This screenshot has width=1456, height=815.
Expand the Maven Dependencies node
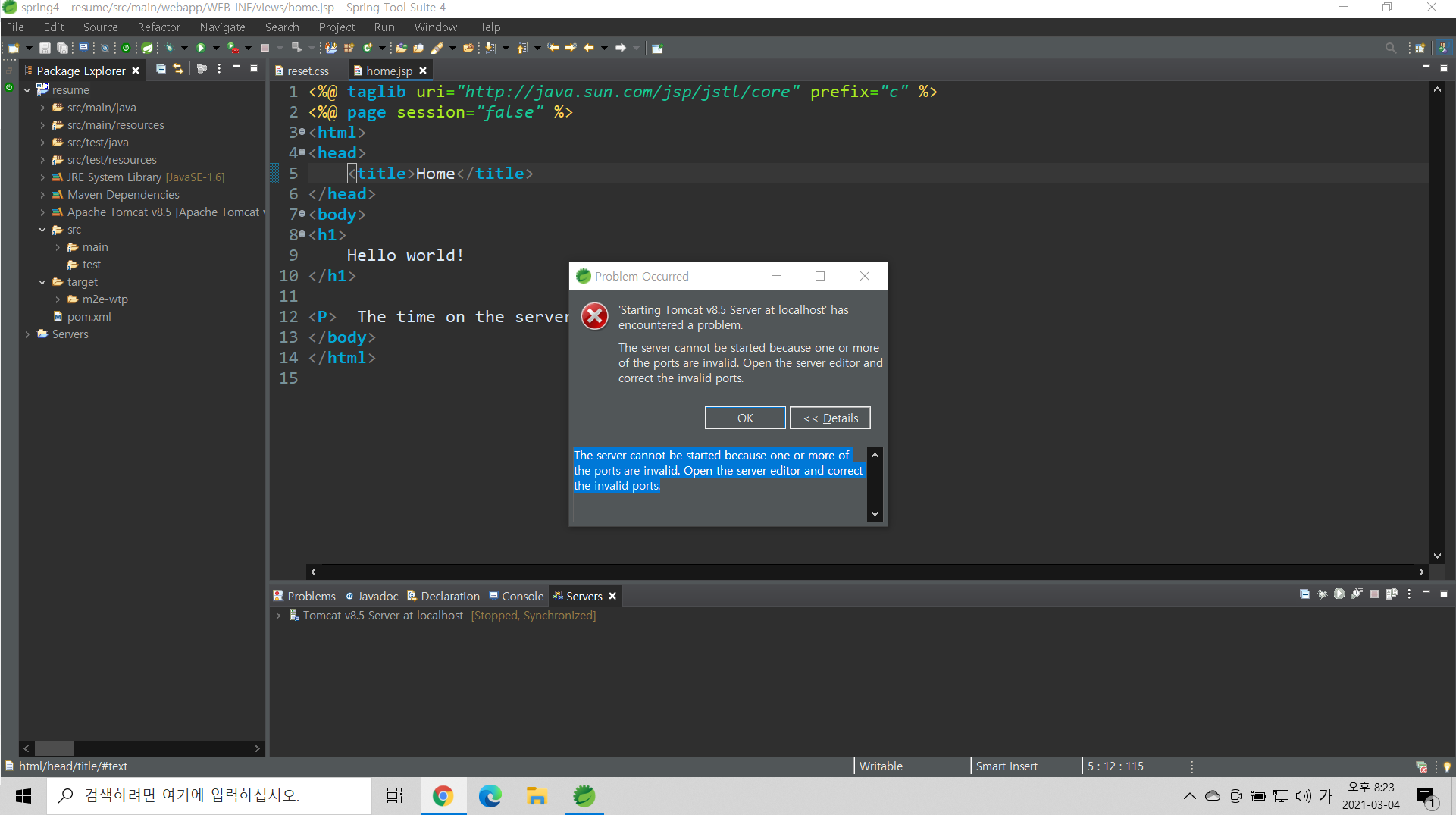42,195
